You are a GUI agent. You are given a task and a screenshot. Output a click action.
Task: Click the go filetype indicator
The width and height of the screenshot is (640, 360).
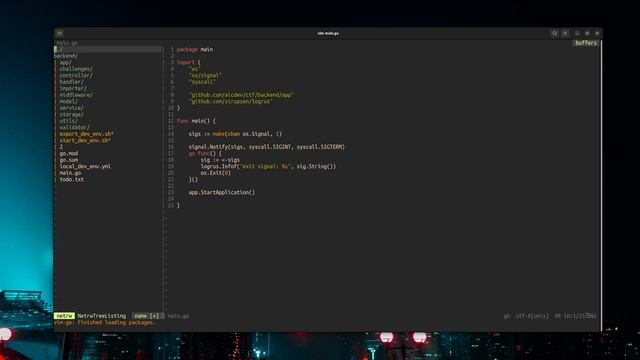[507, 316]
